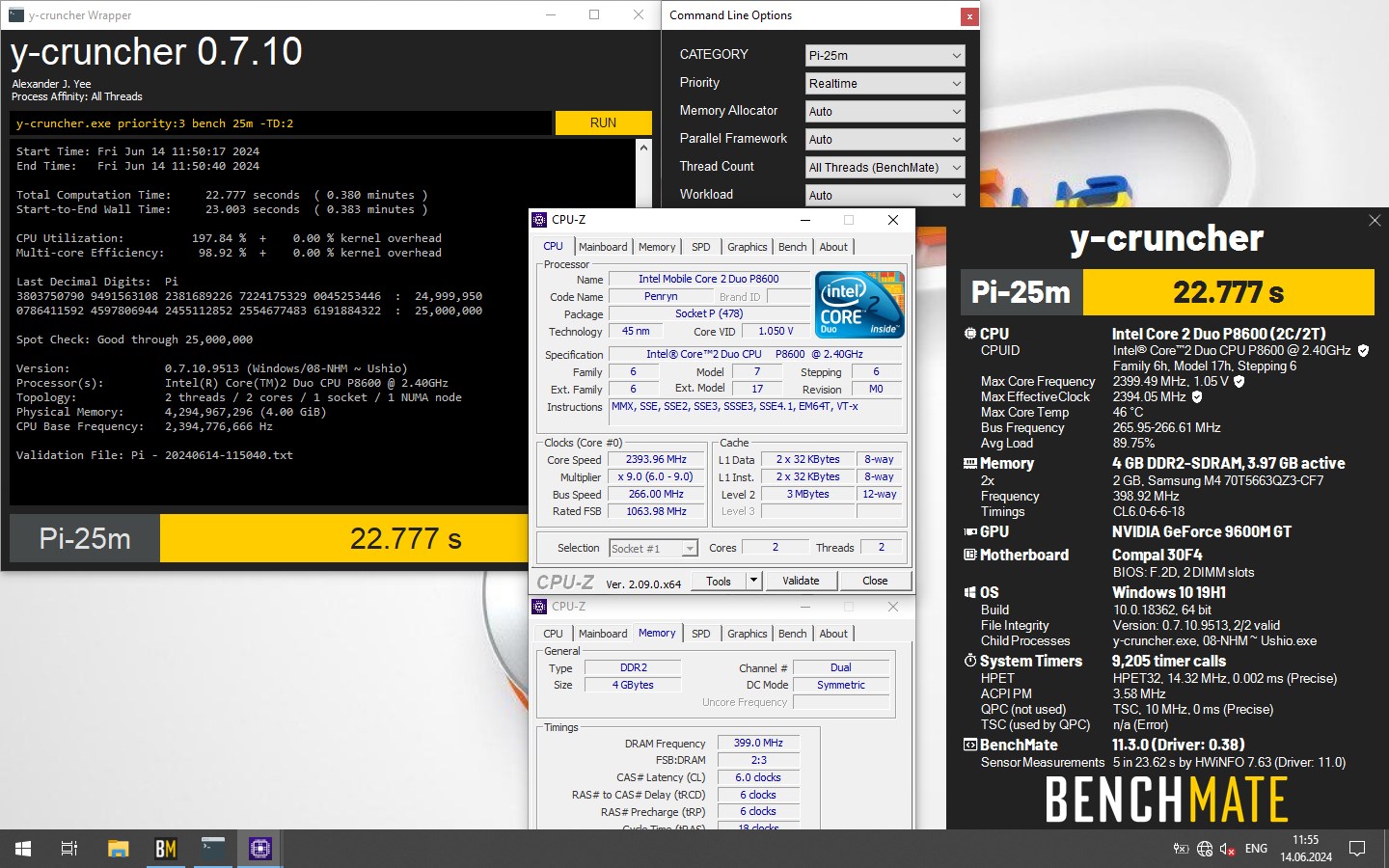This screenshot has height=868, width=1389.
Task: Open Socket #1 selection dropdown
Action: click(x=653, y=549)
